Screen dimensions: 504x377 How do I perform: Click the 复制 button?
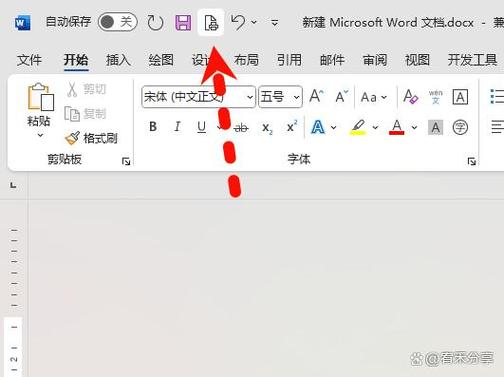(85, 114)
